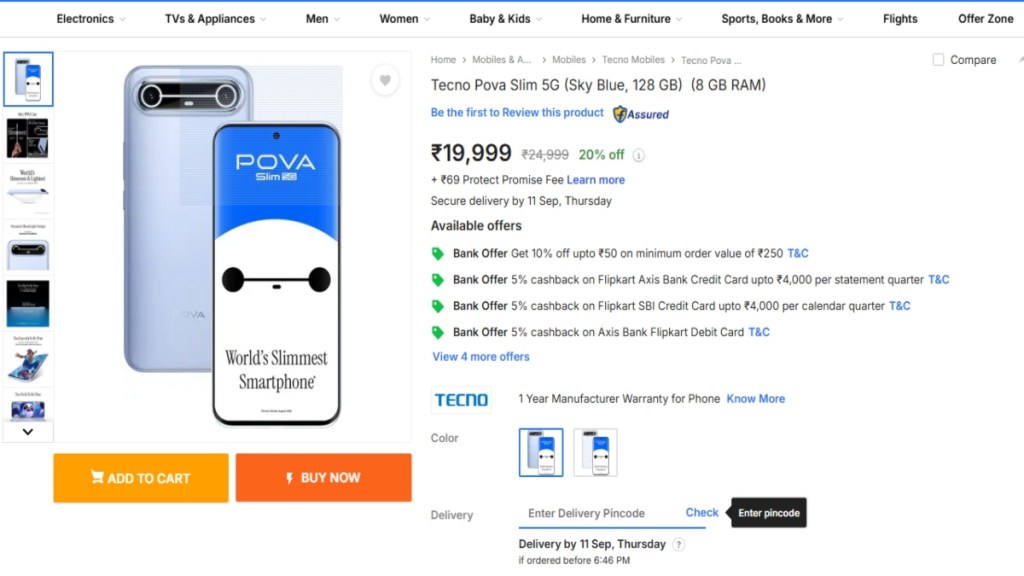Click the delivery date help question mark

[679, 544]
